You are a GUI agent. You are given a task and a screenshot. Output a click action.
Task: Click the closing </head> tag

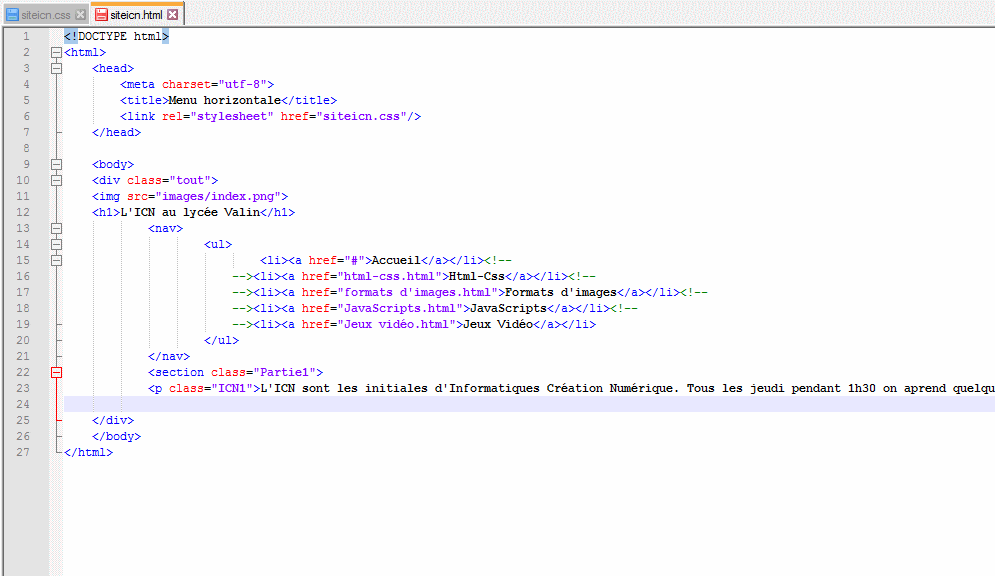click(x=117, y=132)
